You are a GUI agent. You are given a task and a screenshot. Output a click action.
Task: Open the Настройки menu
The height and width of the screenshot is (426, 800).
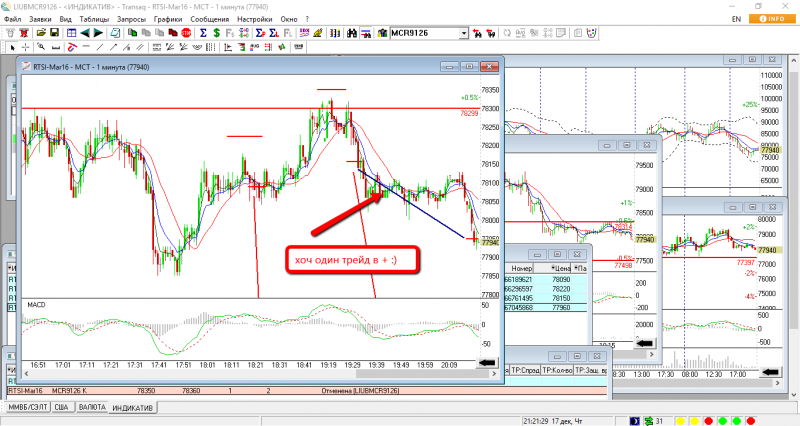coord(255,19)
